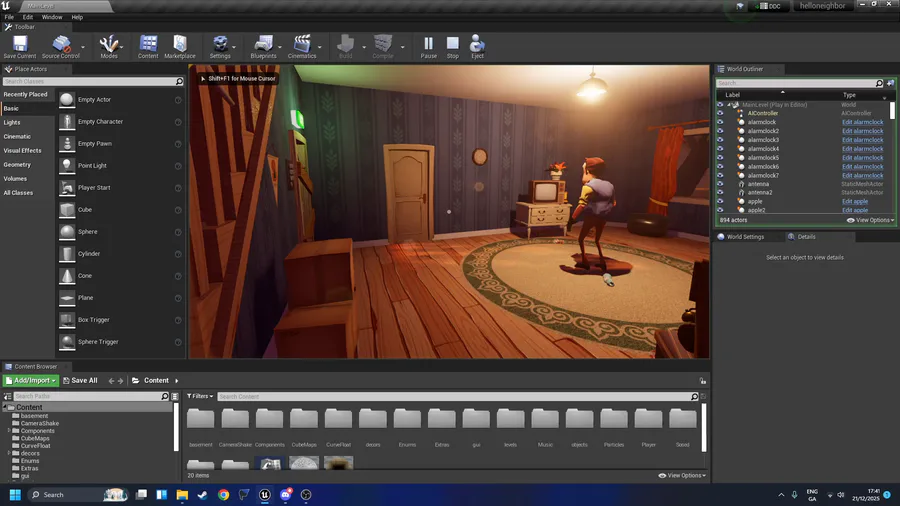This screenshot has height=506, width=900.
Task: Open File Explorer from the taskbar
Action: pos(182,495)
